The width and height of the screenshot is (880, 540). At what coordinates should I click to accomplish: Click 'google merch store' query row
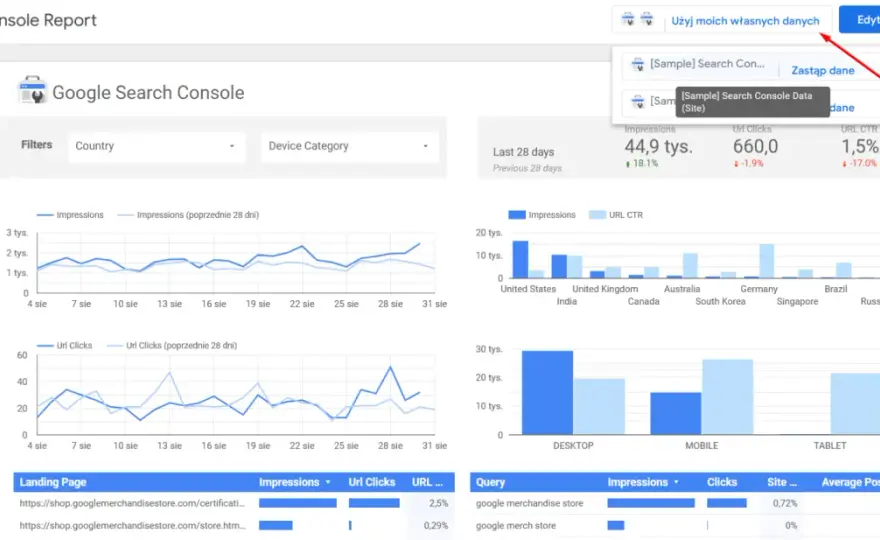coord(516,526)
